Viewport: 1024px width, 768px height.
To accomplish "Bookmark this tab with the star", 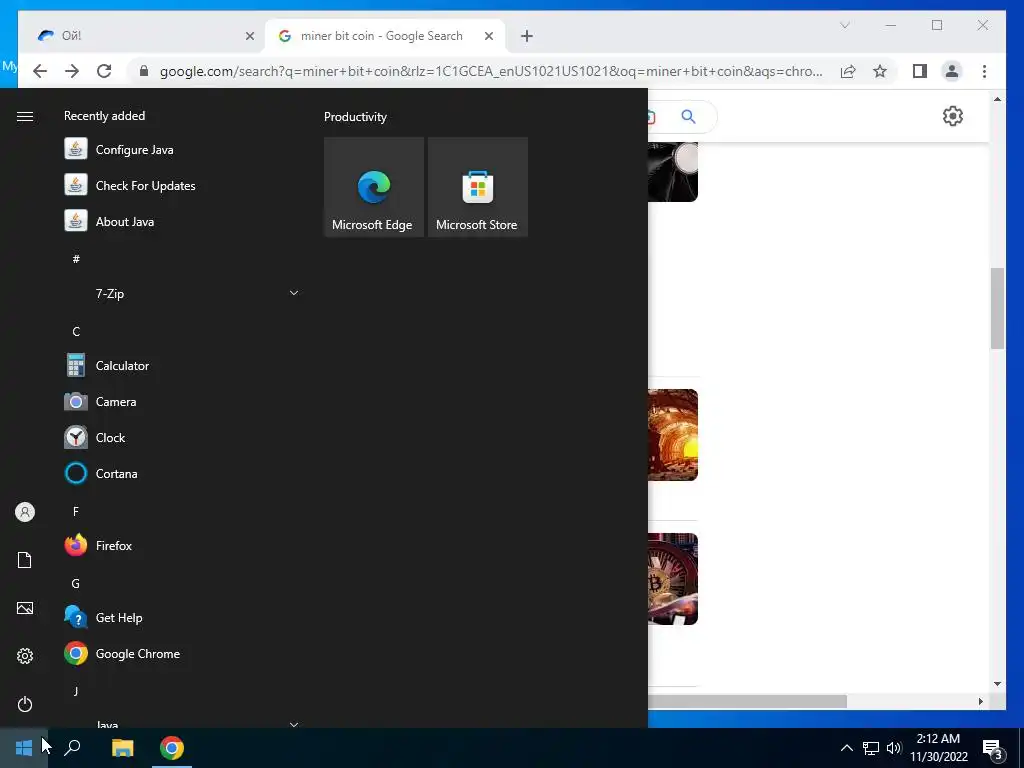I will coord(880,71).
